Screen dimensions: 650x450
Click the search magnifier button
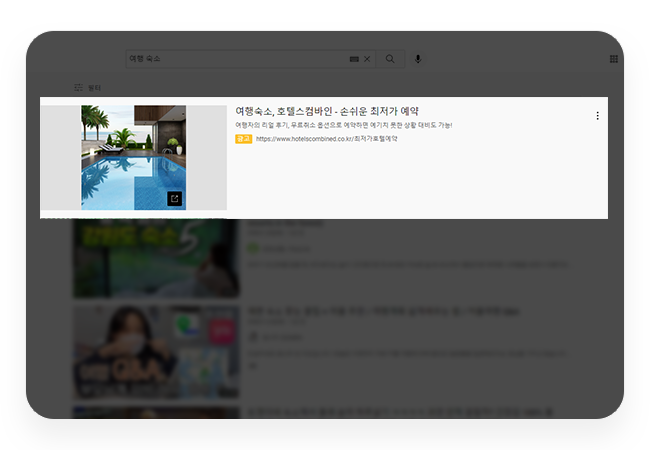point(390,59)
